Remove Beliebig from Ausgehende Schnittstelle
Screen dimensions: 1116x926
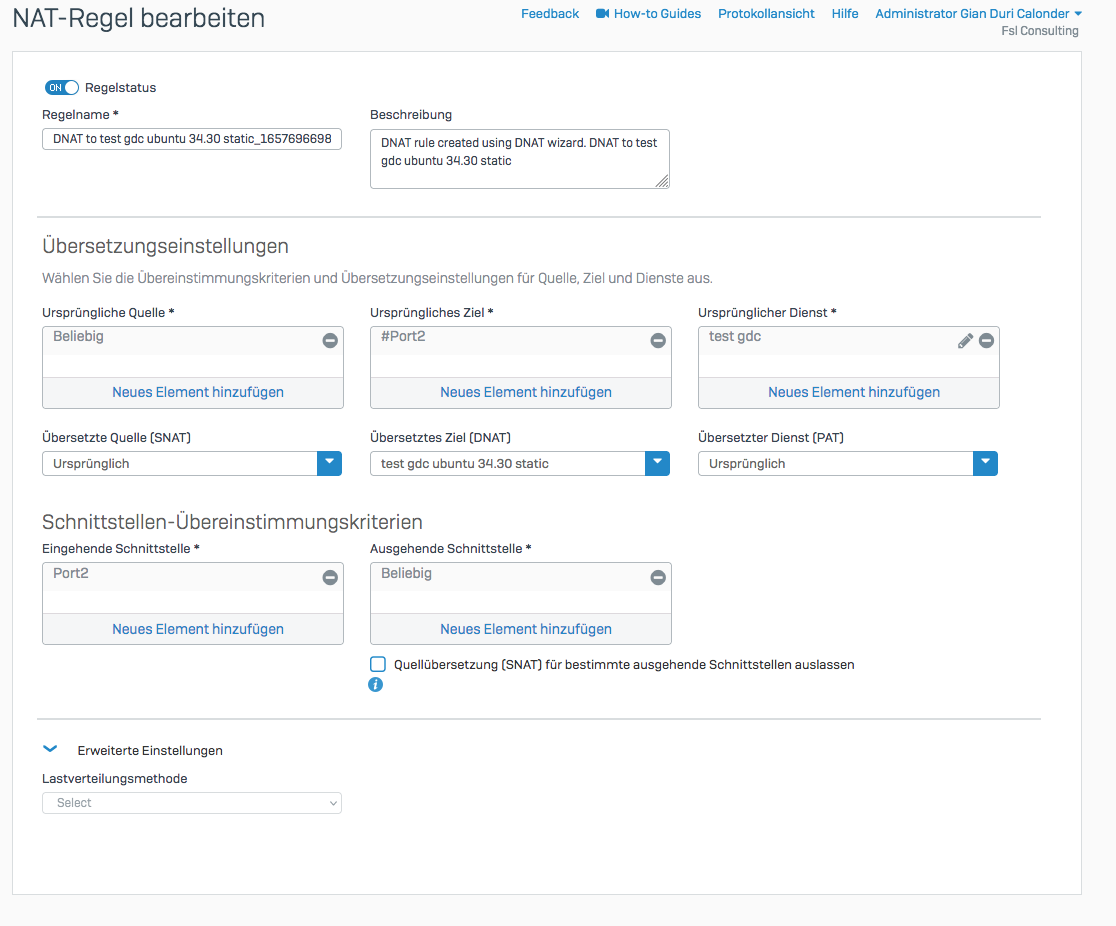click(658, 578)
